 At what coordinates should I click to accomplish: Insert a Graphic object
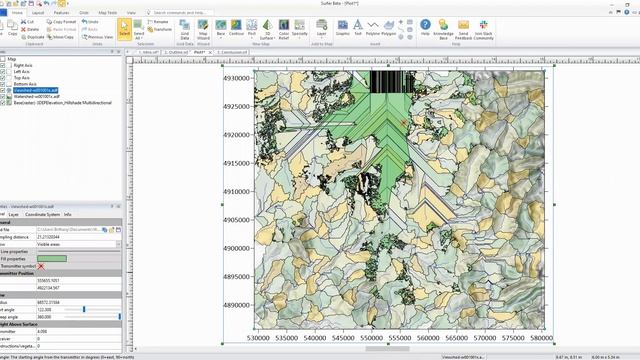(x=342, y=28)
